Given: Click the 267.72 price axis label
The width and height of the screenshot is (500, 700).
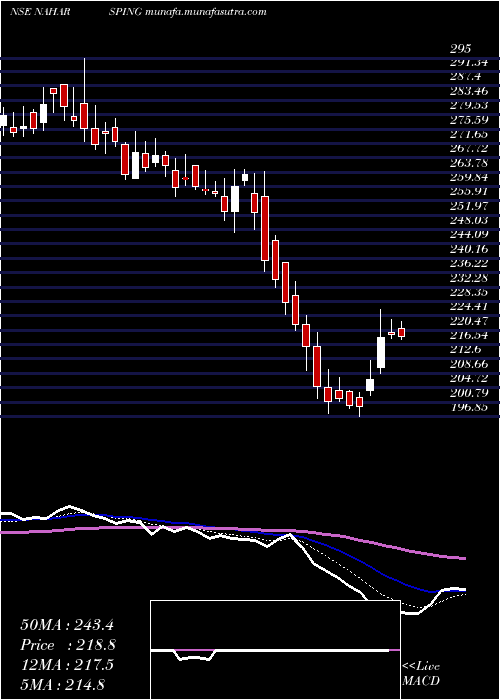Looking at the screenshot, I should pos(469,148).
